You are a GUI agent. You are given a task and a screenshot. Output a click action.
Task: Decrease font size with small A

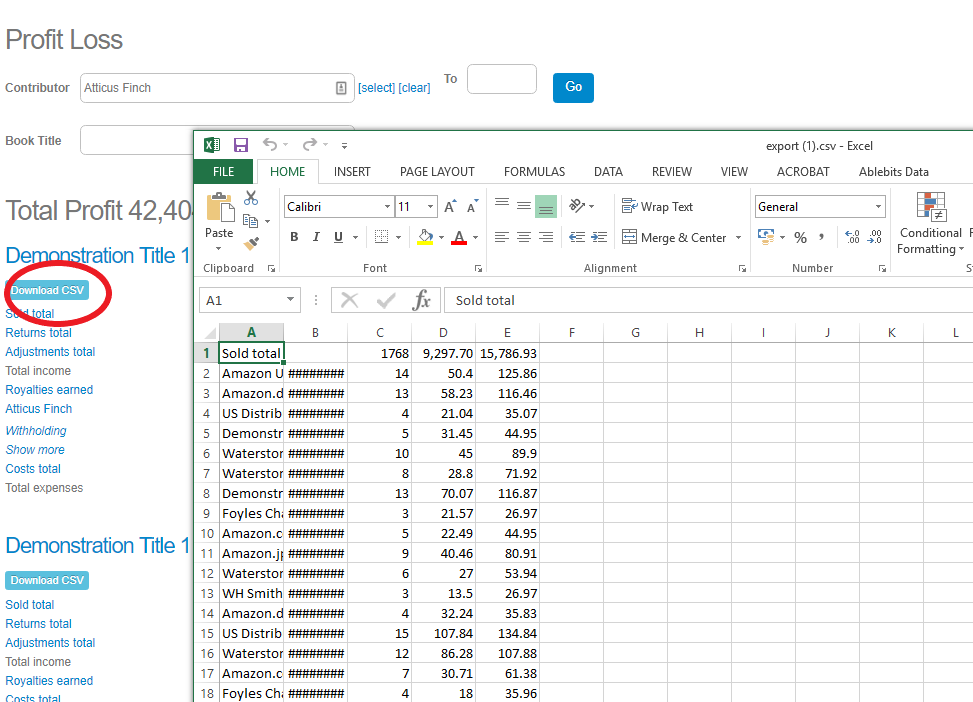tap(472, 207)
